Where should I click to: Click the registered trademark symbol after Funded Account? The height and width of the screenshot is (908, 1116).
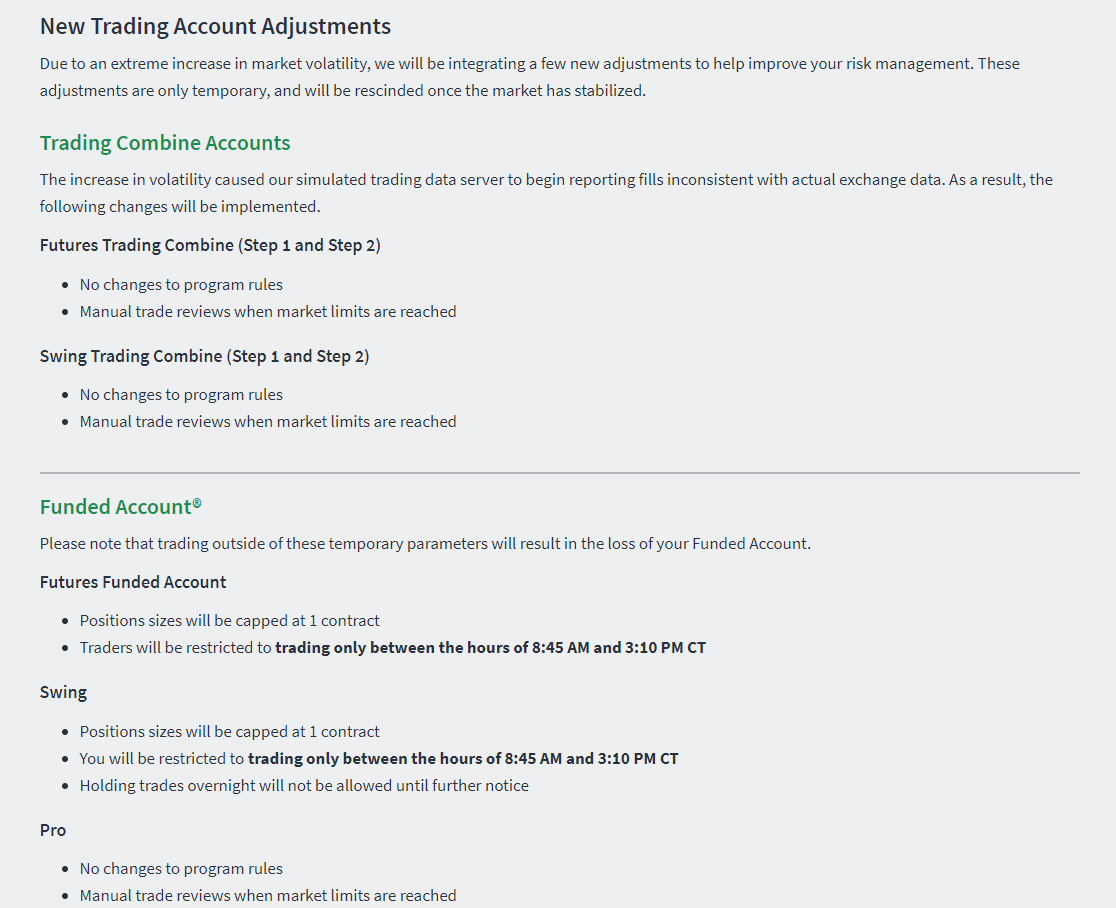pos(197,503)
